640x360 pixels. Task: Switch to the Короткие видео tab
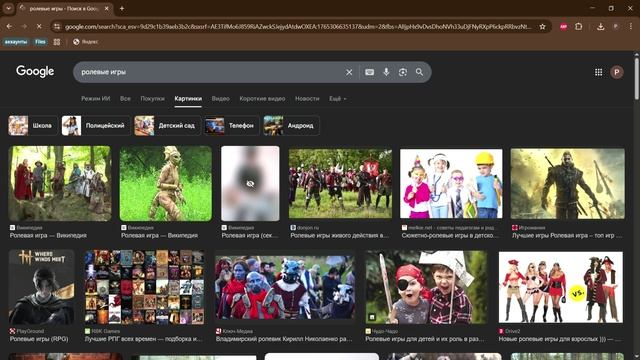262,99
